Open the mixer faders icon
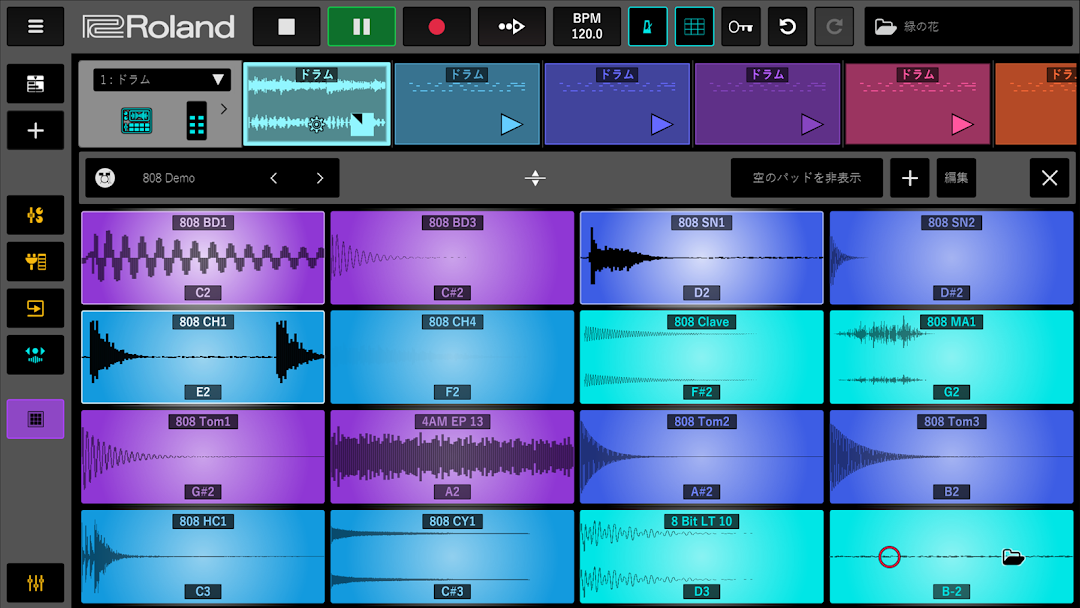The height and width of the screenshot is (608, 1080). pos(35,583)
